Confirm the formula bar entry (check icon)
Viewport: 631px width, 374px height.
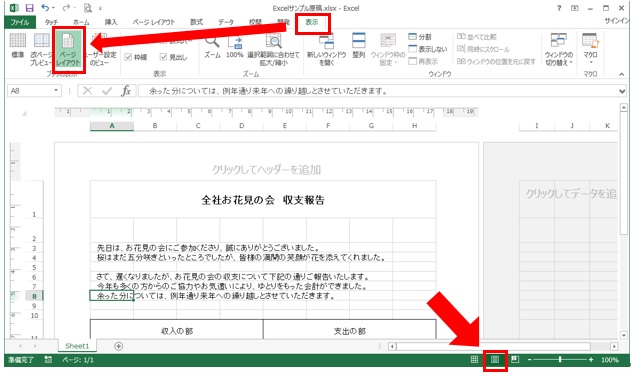pos(107,91)
